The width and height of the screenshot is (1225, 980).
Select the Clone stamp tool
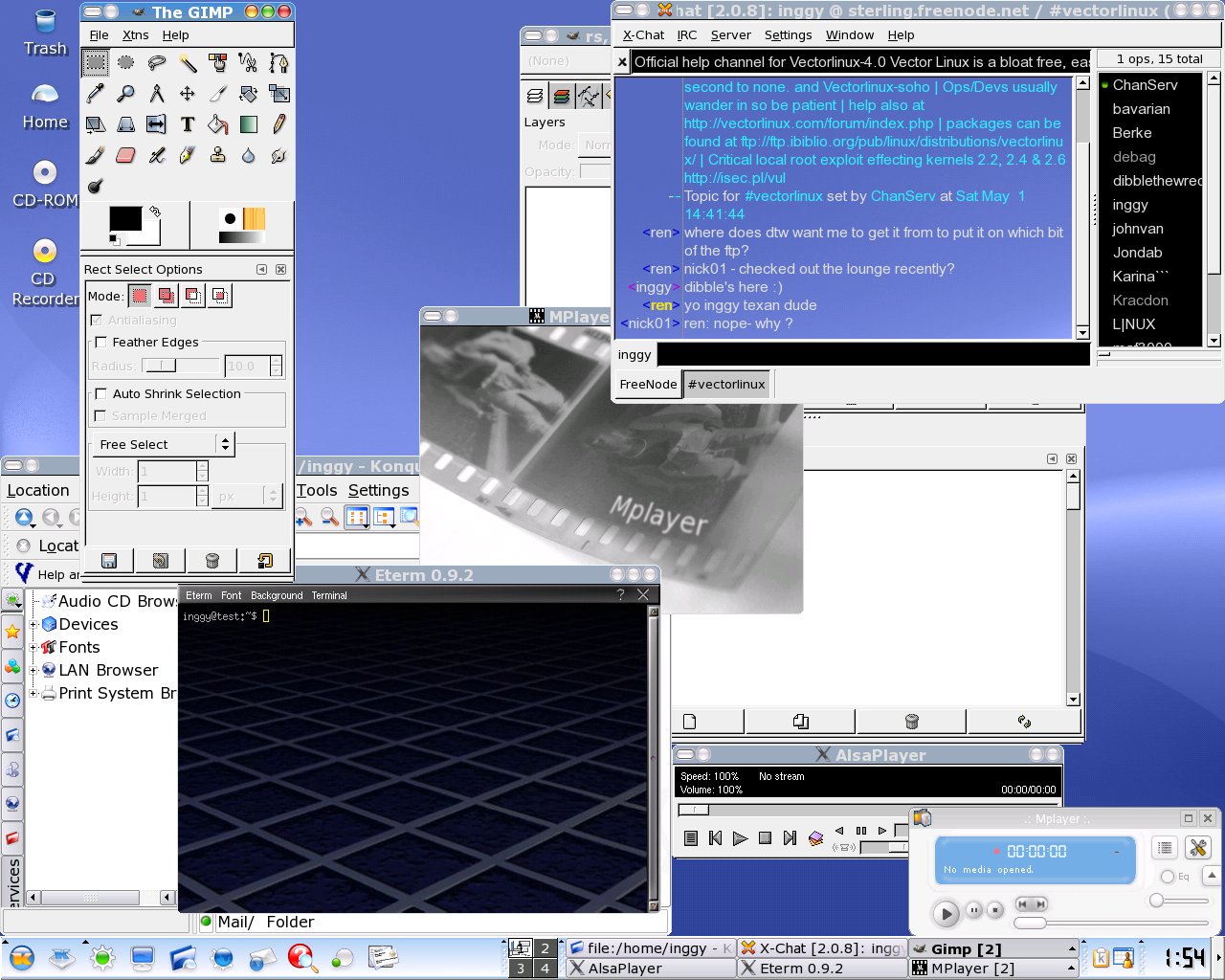pyautogui.click(x=218, y=155)
